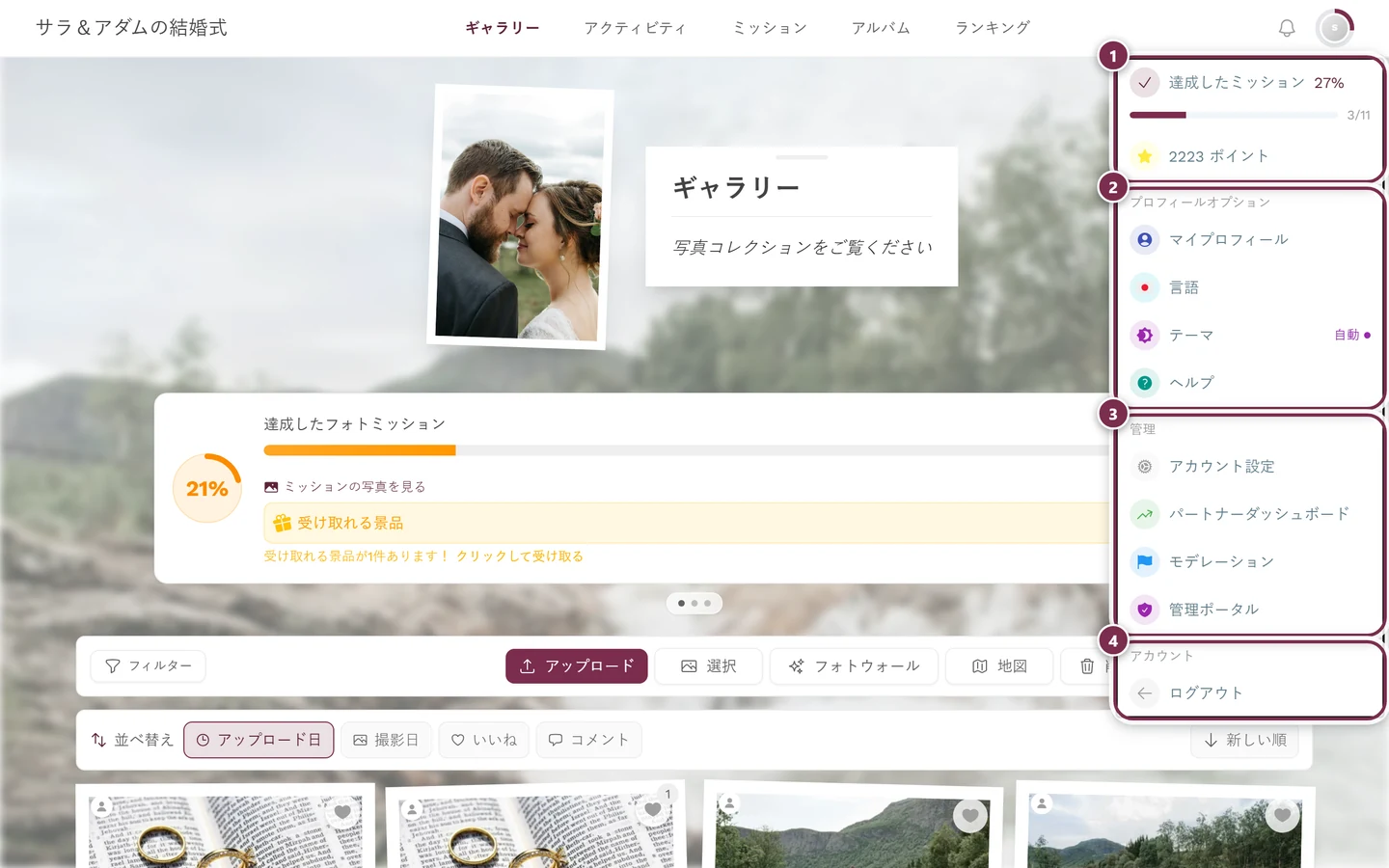Click the Japan flag icon for 言語

1144,287
